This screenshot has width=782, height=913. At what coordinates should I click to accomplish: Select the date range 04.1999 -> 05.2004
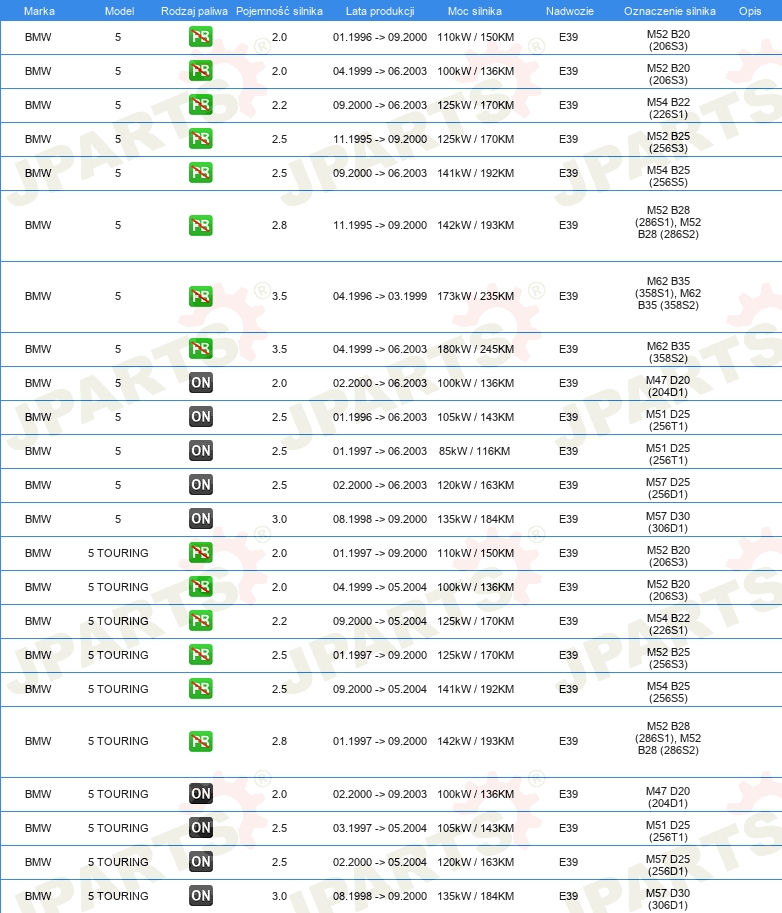(x=380, y=588)
